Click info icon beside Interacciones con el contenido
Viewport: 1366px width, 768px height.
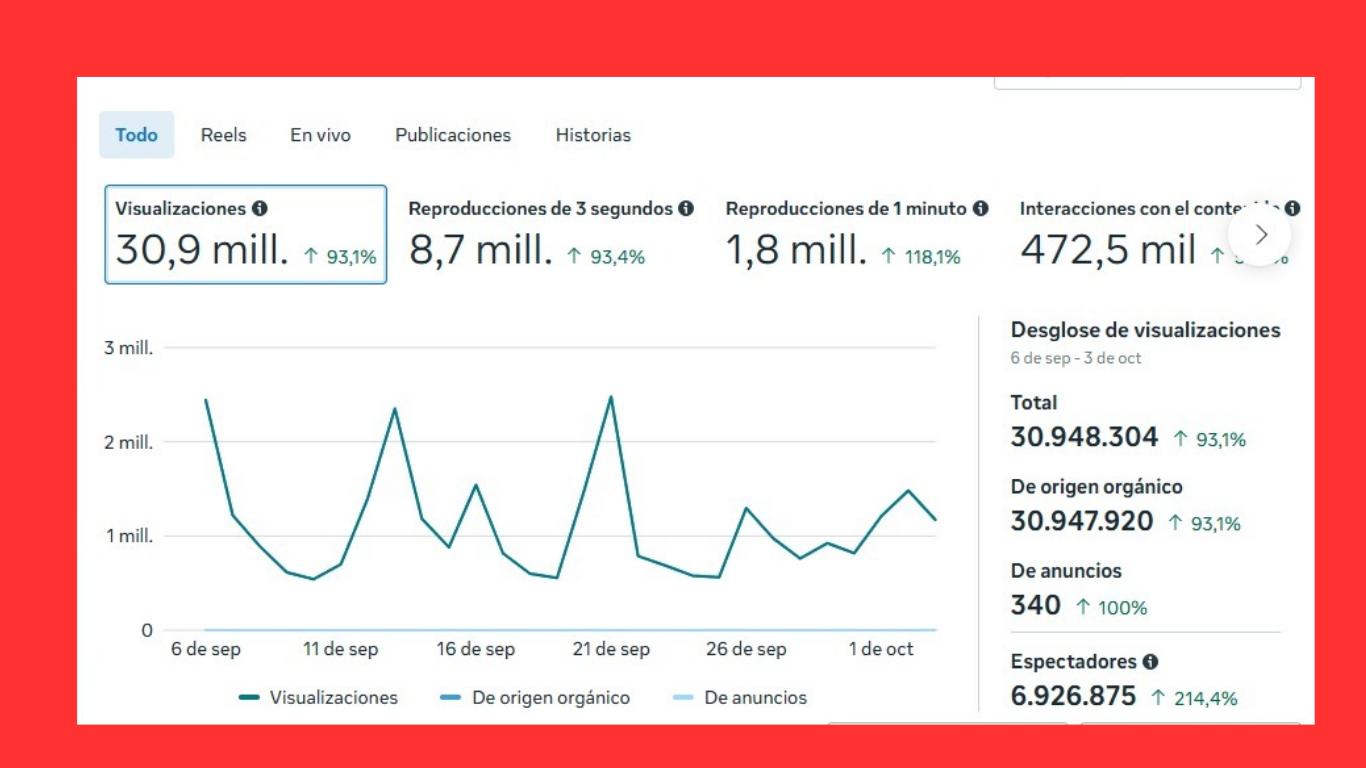[x=1293, y=209]
